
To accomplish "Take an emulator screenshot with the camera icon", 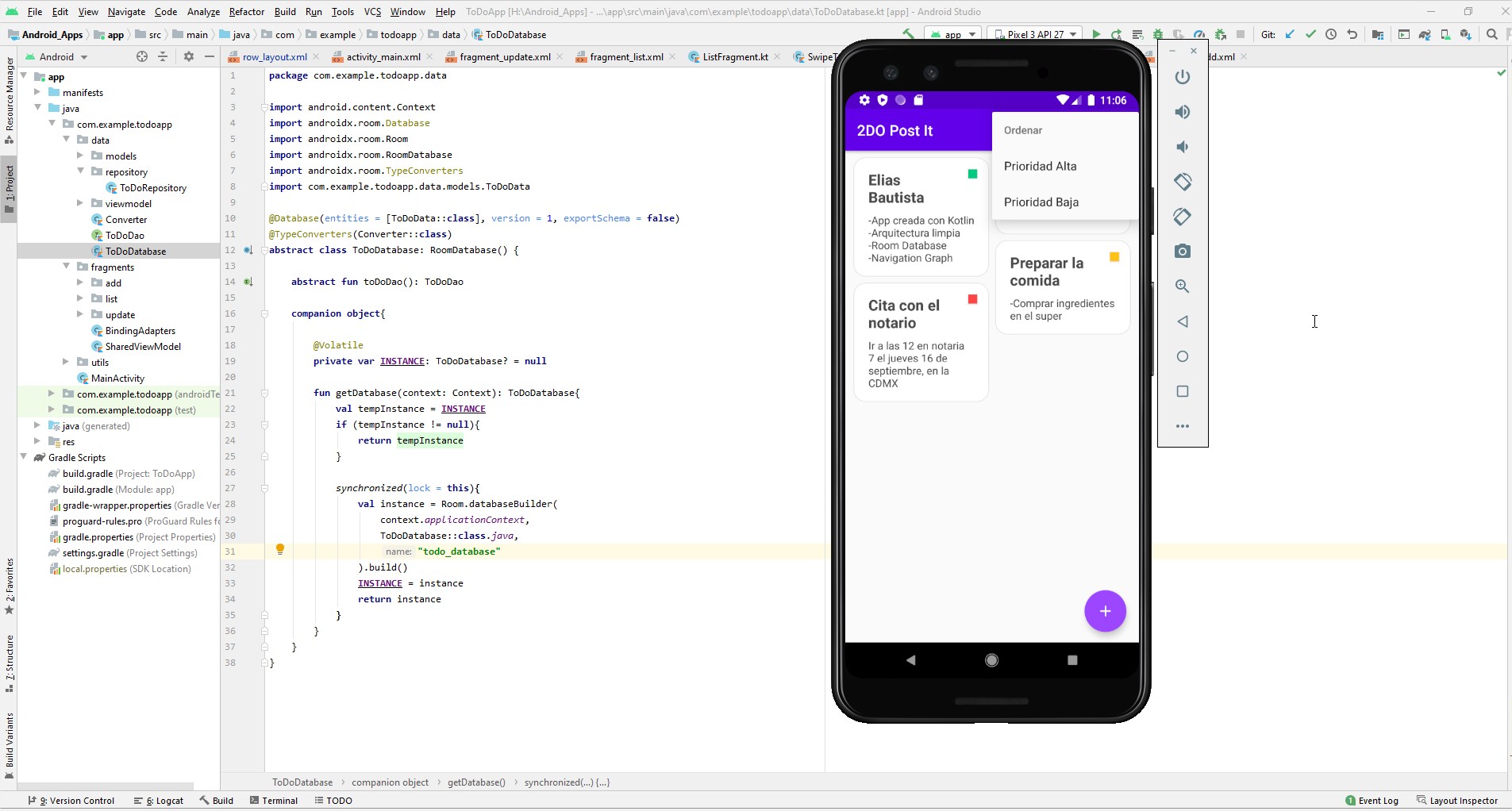I will point(1182,252).
